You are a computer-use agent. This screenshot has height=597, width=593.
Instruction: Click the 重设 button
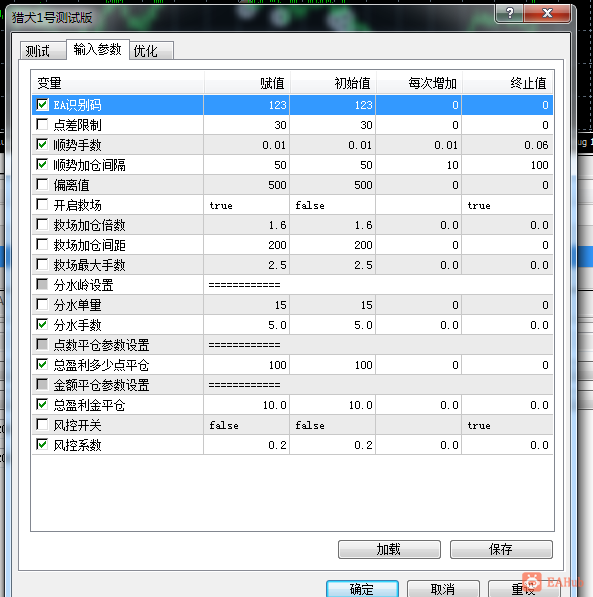523,589
